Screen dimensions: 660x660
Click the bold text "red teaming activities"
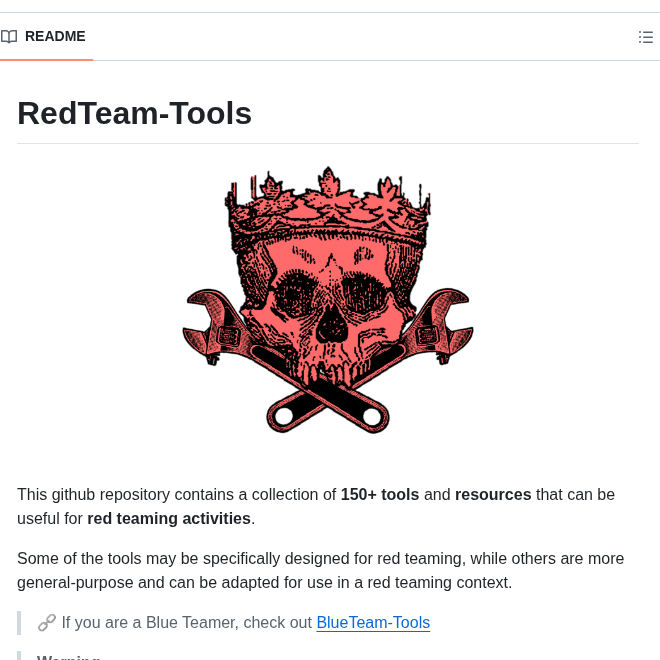click(169, 519)
